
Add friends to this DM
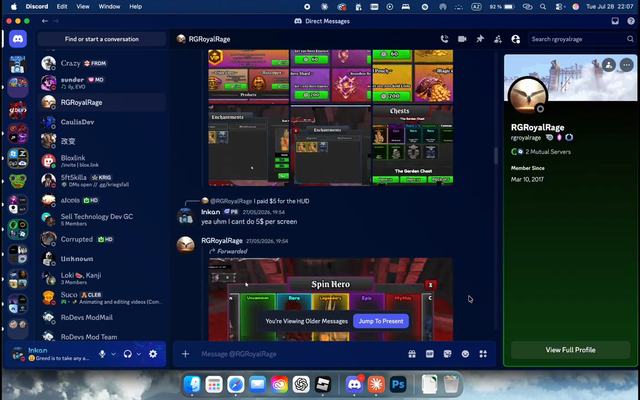[498, 39]
